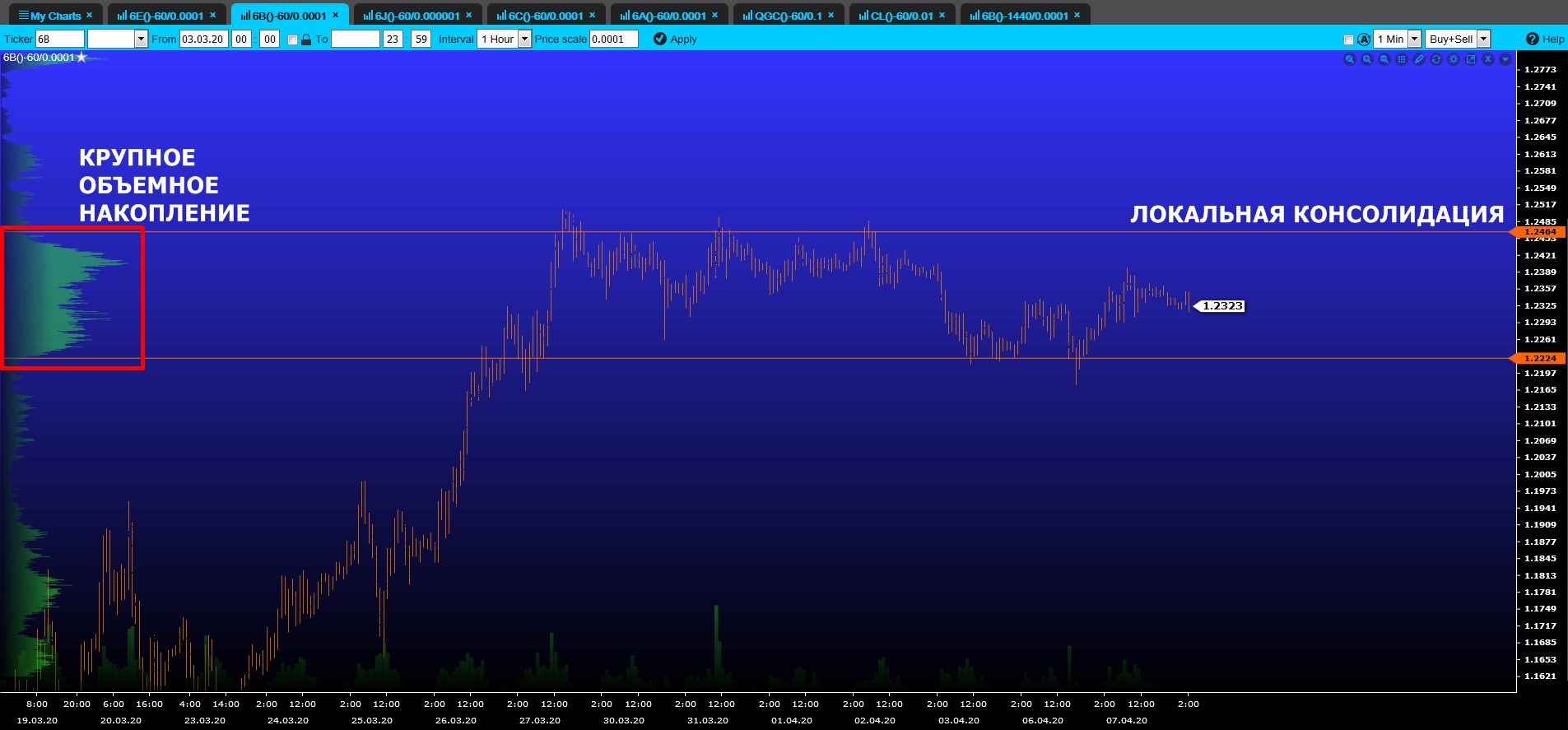This screenshot has width=1568, height=730.
Task: Click the Apply button
Action: (x=675, y=39)
